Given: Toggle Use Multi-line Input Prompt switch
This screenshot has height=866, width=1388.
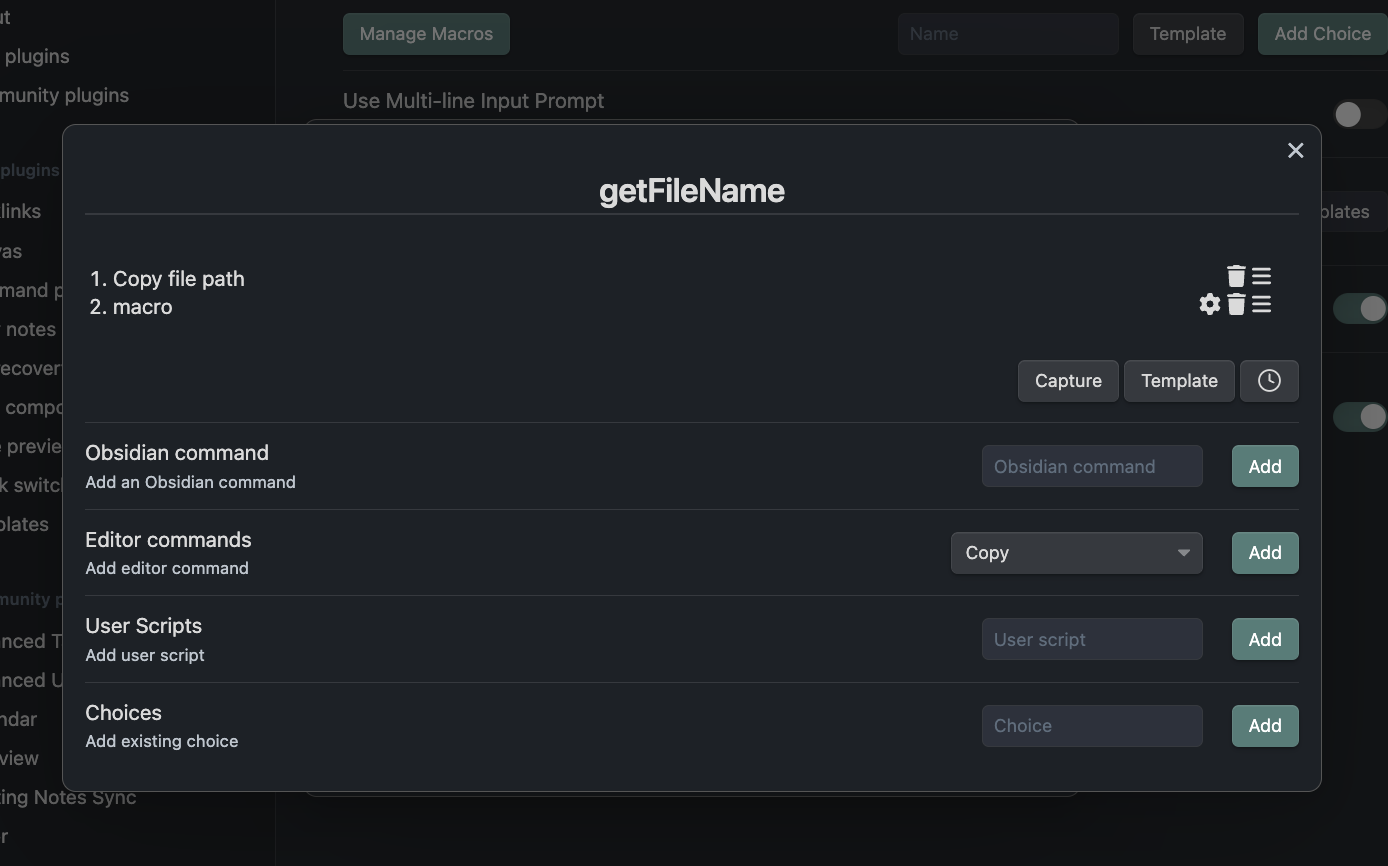Looking at the screenshot, I should pos(1358,114).
